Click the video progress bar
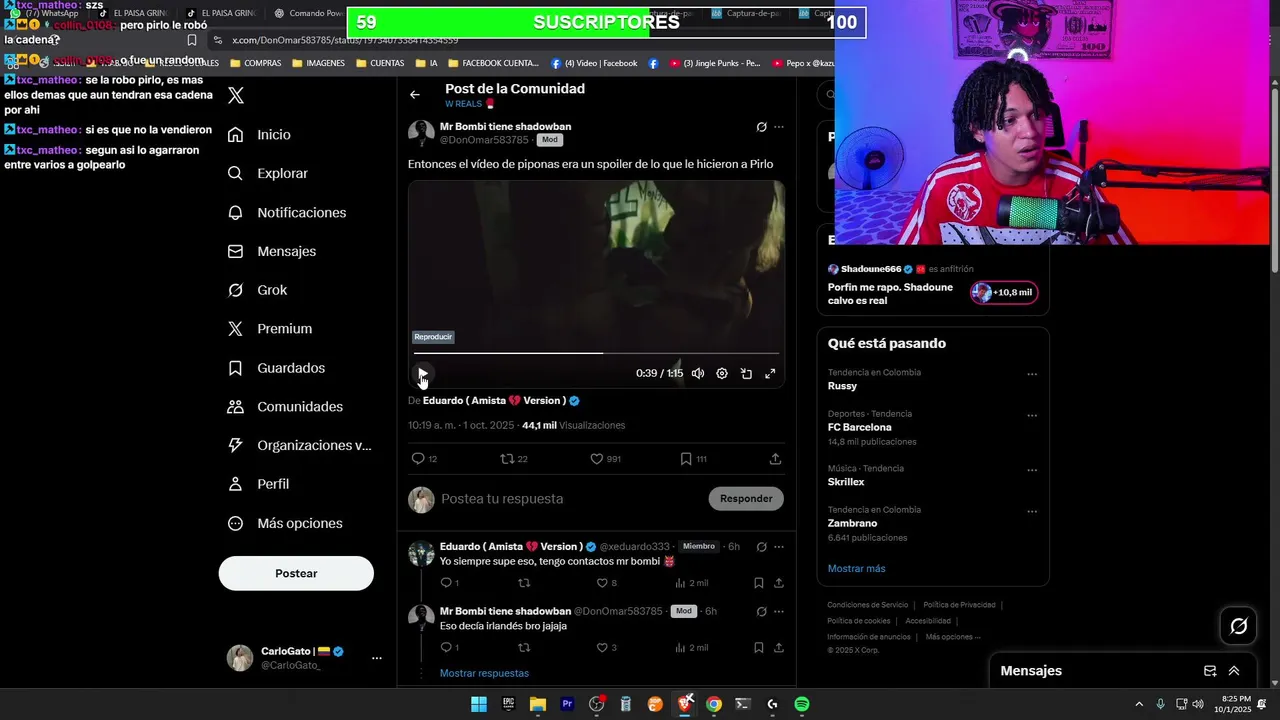The width and height of the screenshot is (1280, 720). point(596,353)
